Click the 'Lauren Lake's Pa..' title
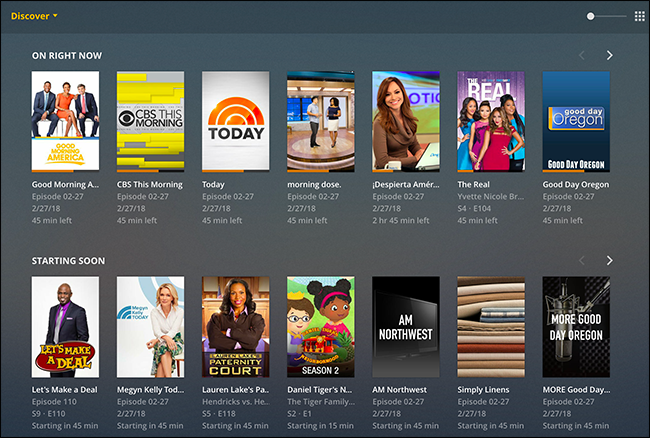Viewport: 650px width, 438px height. [235, 390]
